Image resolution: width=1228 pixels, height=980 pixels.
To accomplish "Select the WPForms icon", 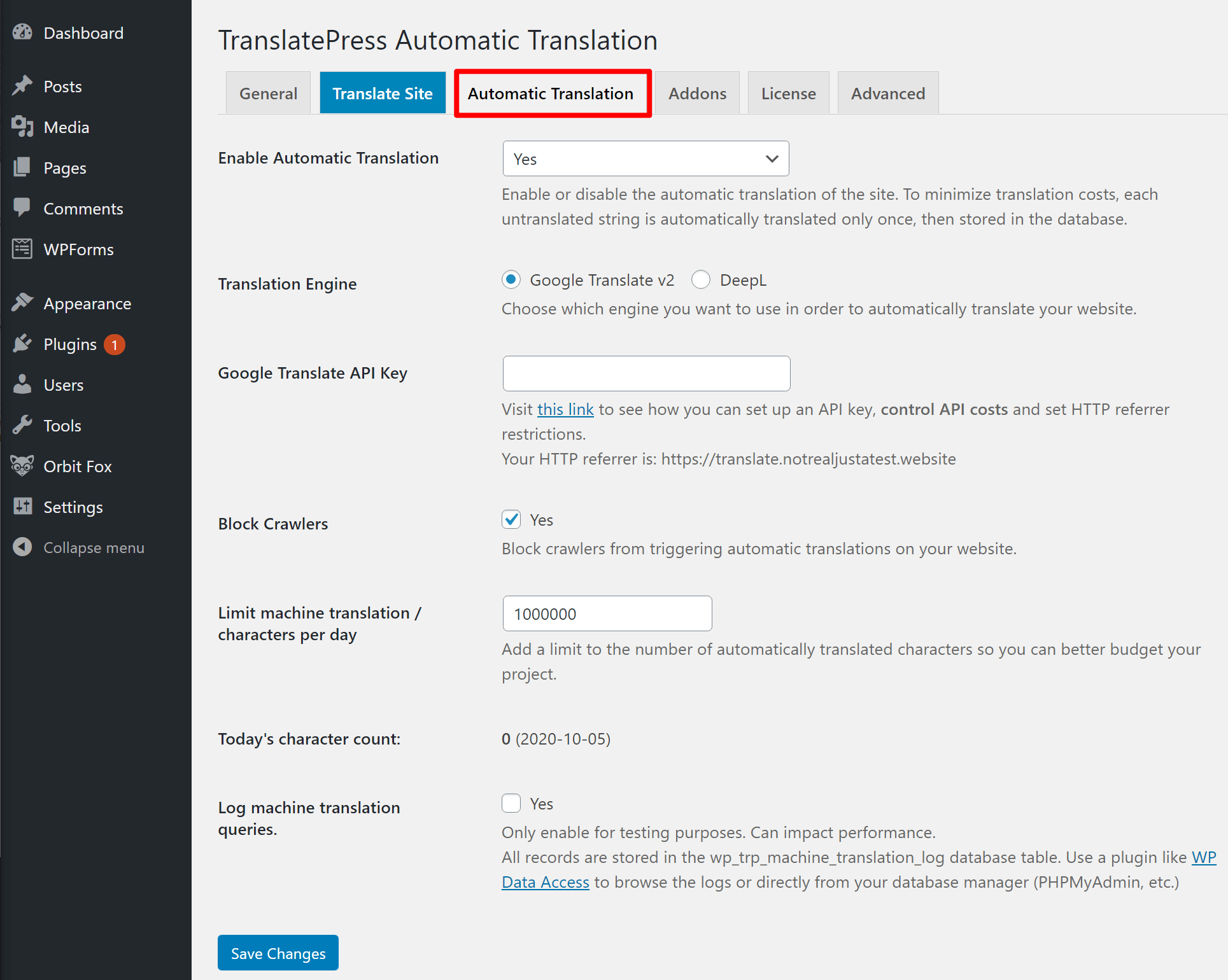I will 23,249.
